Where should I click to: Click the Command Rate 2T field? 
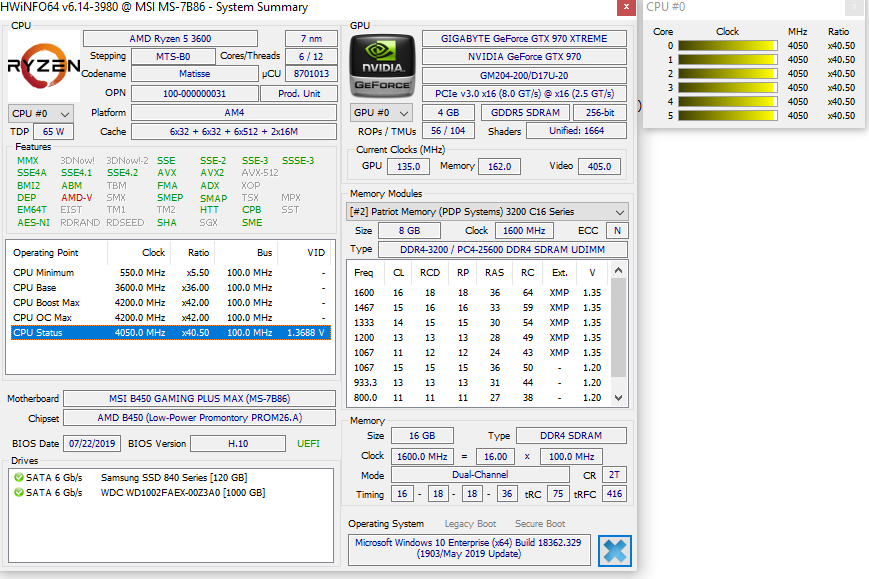pyautogui.click(x=614, y=475)
